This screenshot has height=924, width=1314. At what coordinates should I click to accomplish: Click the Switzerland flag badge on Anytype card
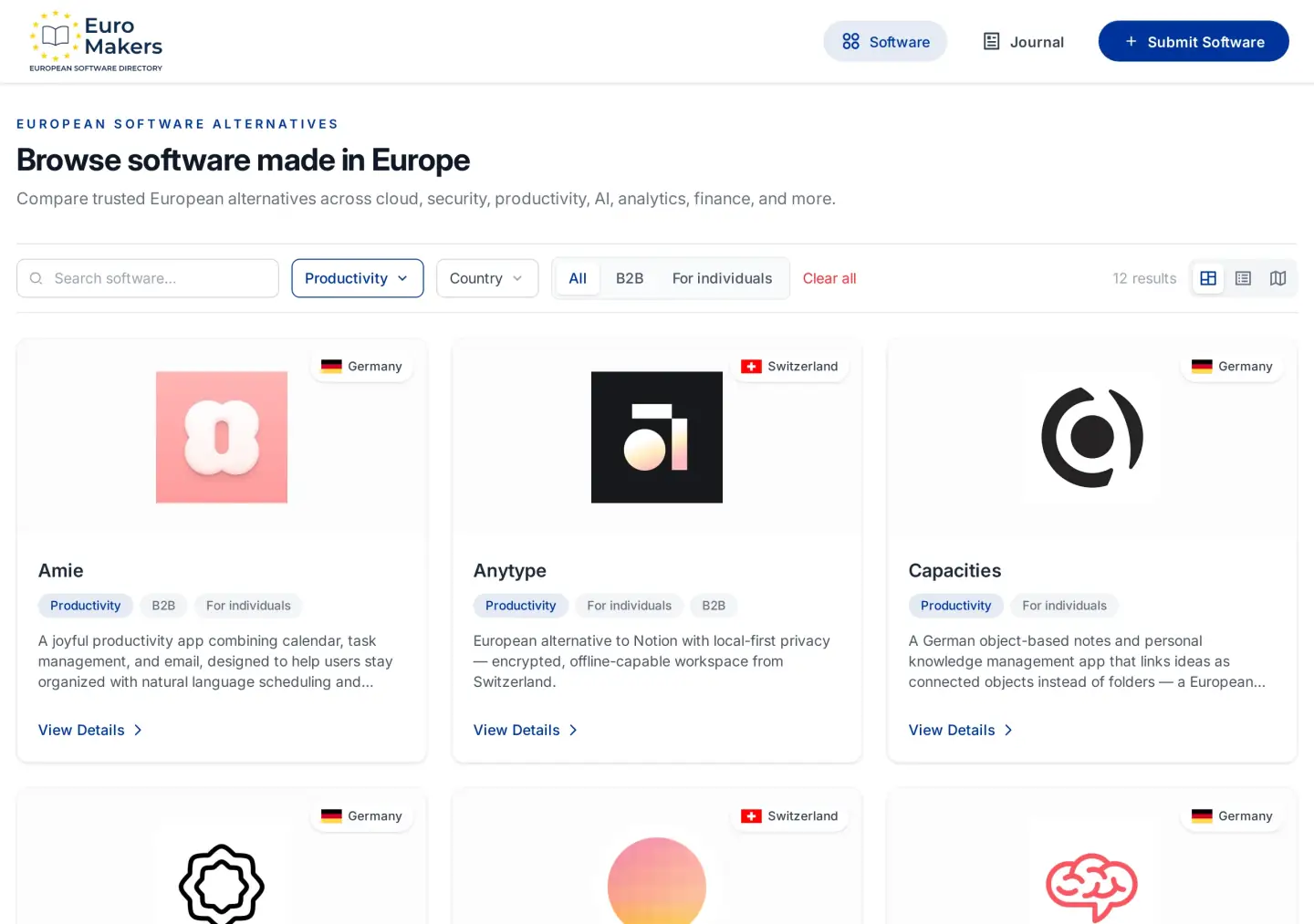click(789, 367)
